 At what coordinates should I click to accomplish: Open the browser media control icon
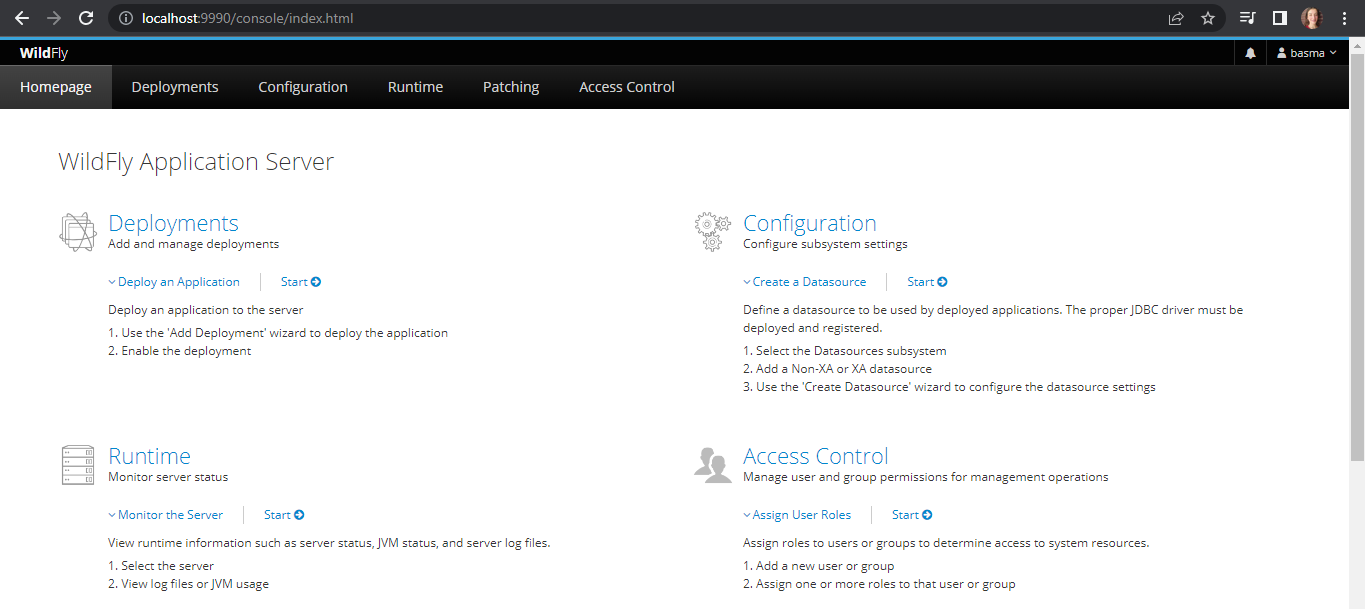1247,18
